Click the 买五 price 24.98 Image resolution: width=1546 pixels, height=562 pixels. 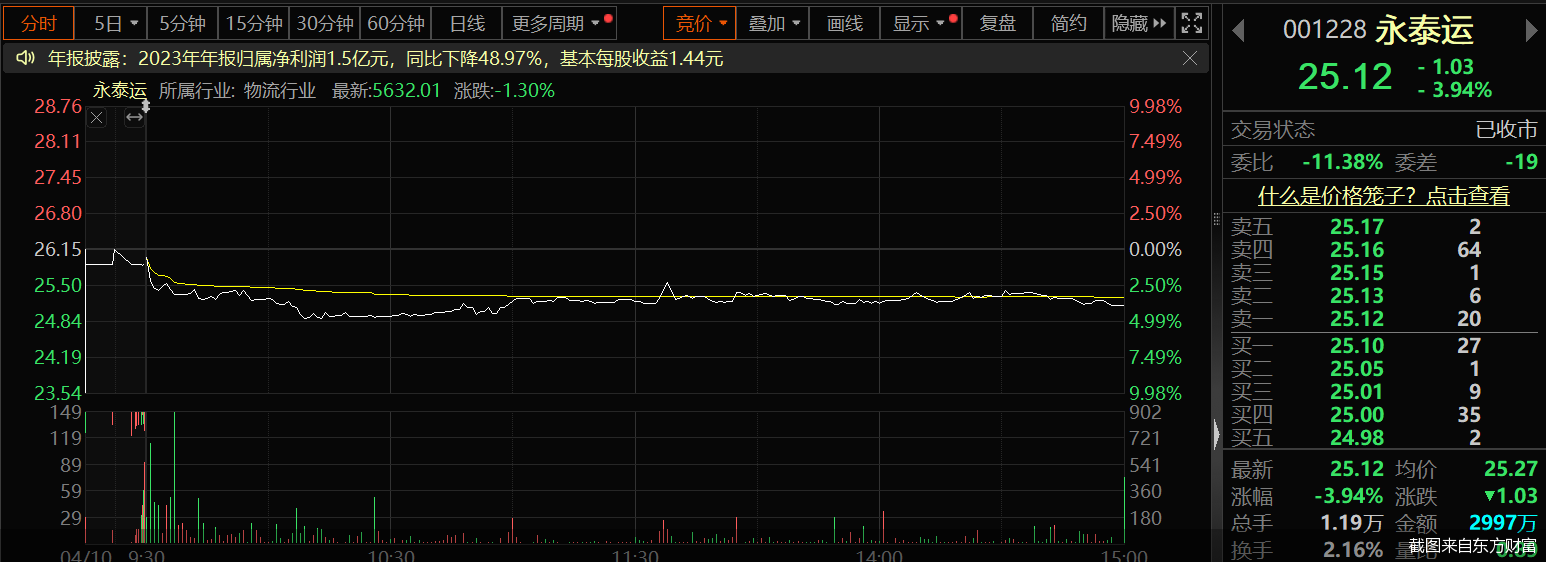1357,437
